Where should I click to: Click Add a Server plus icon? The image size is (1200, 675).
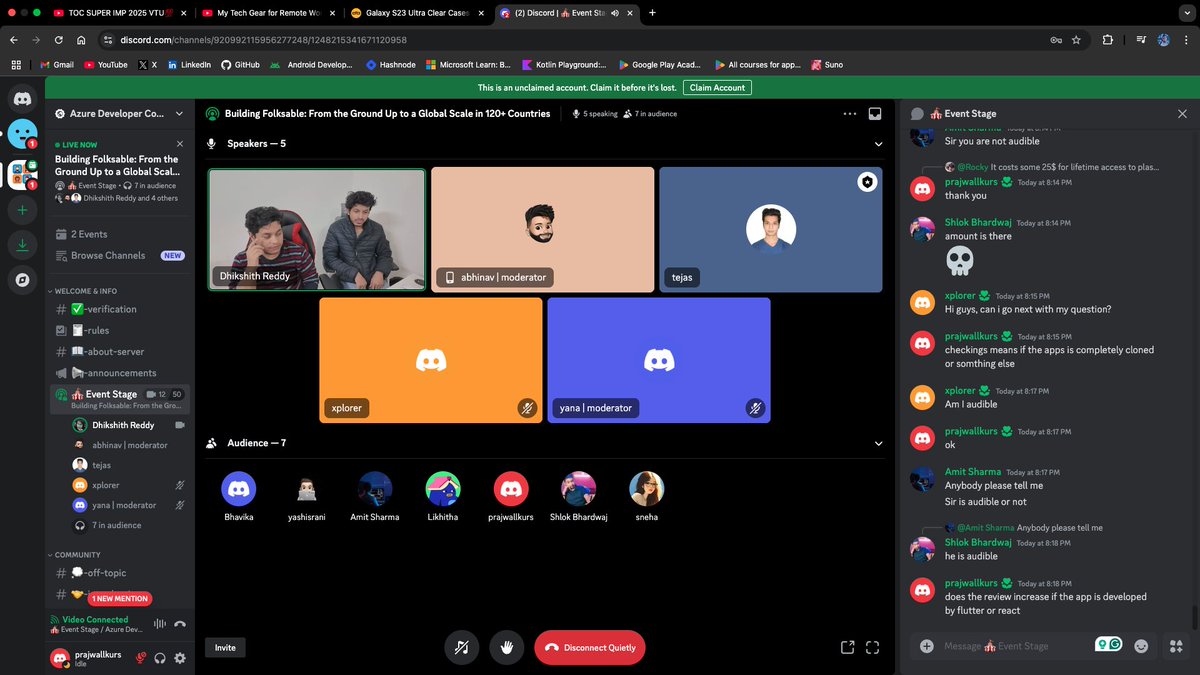[x=22, y=211]
